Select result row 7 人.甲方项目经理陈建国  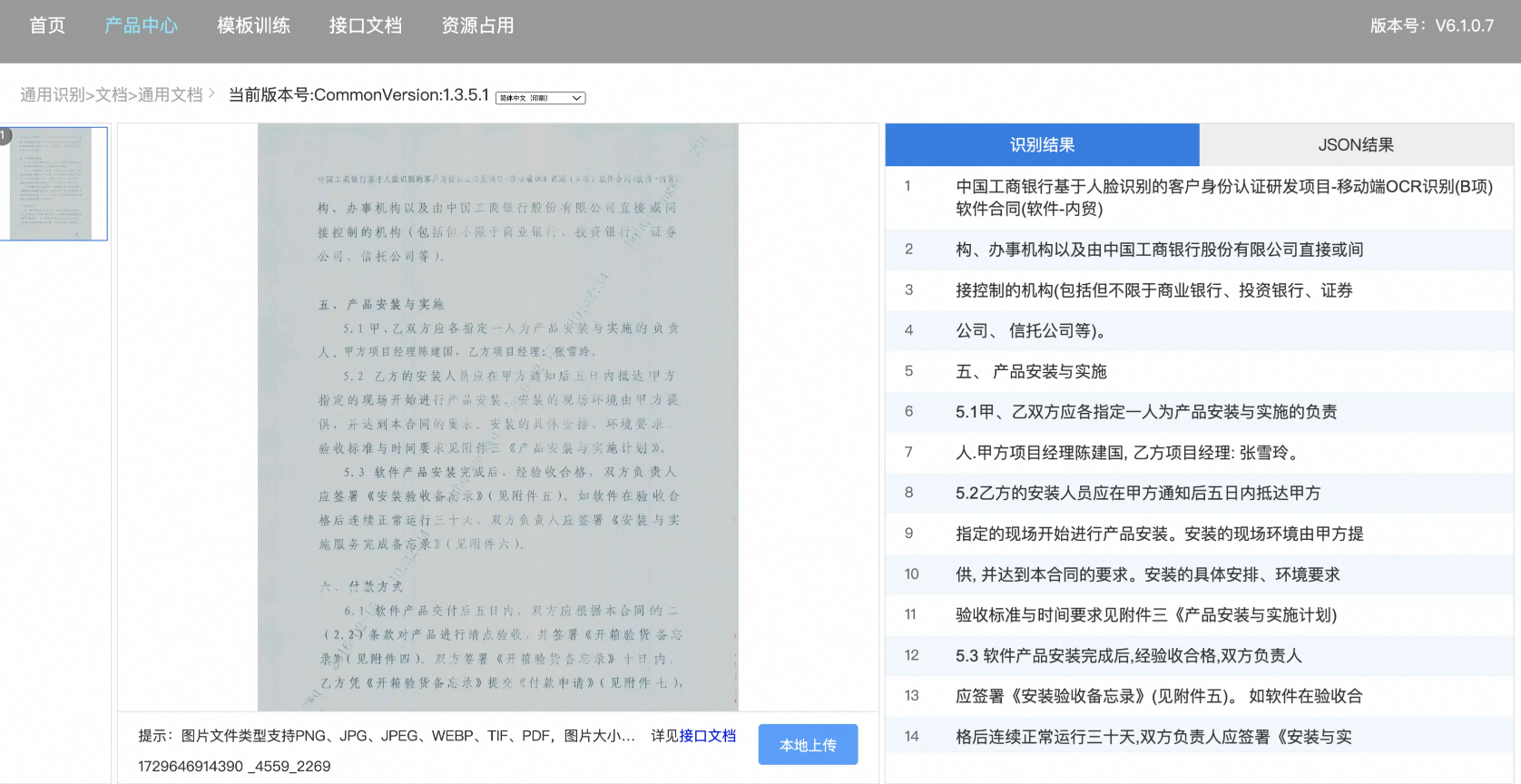[1199, 453]
